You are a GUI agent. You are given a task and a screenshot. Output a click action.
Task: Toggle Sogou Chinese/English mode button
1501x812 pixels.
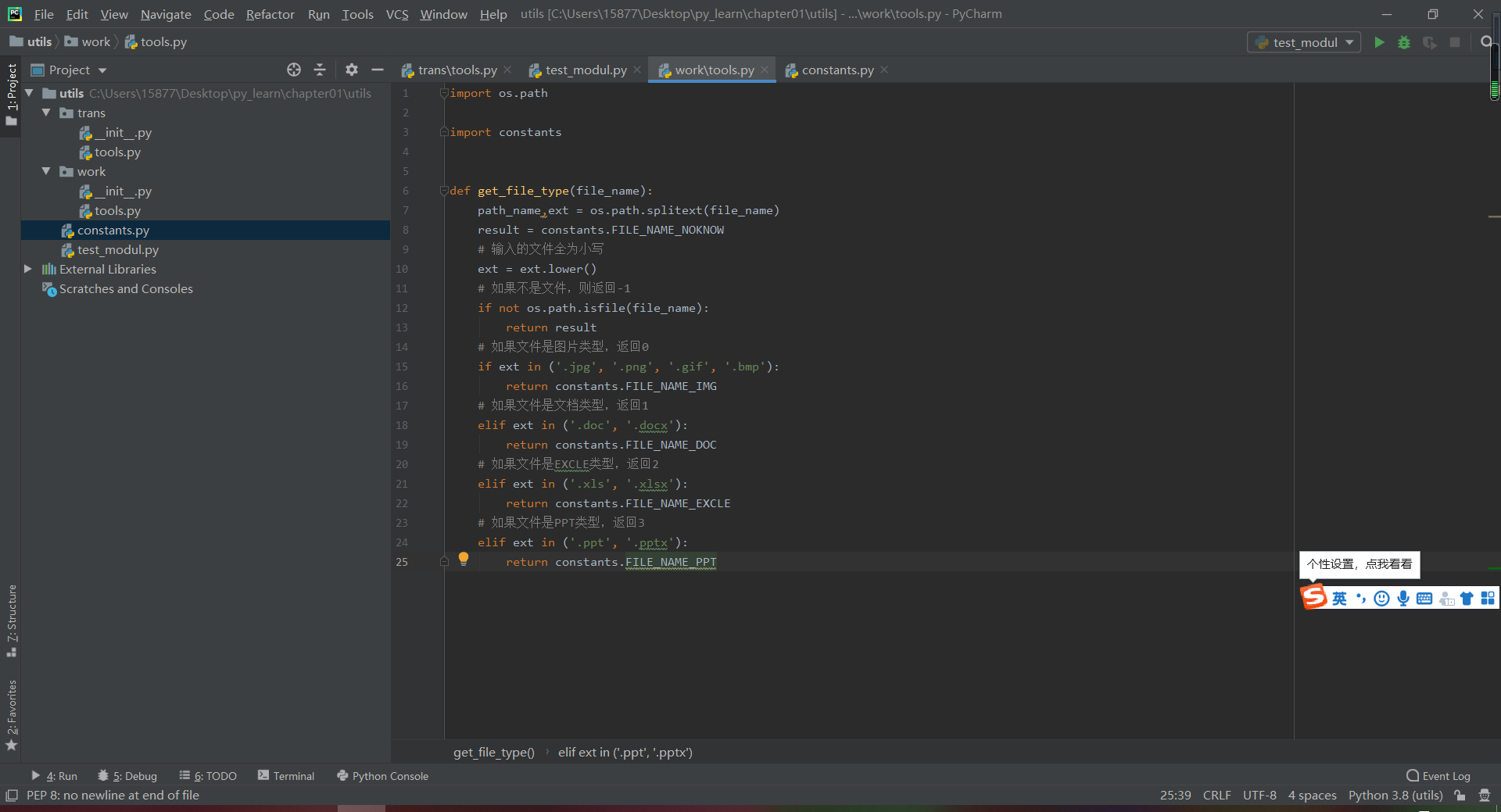pyautogui.click(x=1339, y=599)
